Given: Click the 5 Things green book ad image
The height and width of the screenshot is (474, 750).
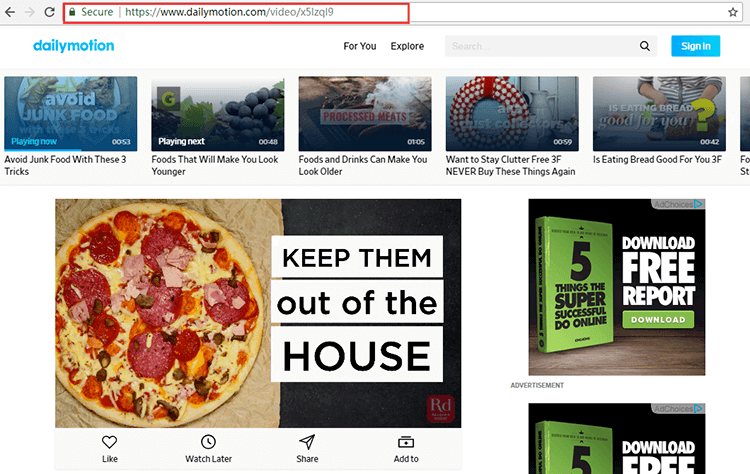Looking at the screenshot, I should click(x=575, y=285).
